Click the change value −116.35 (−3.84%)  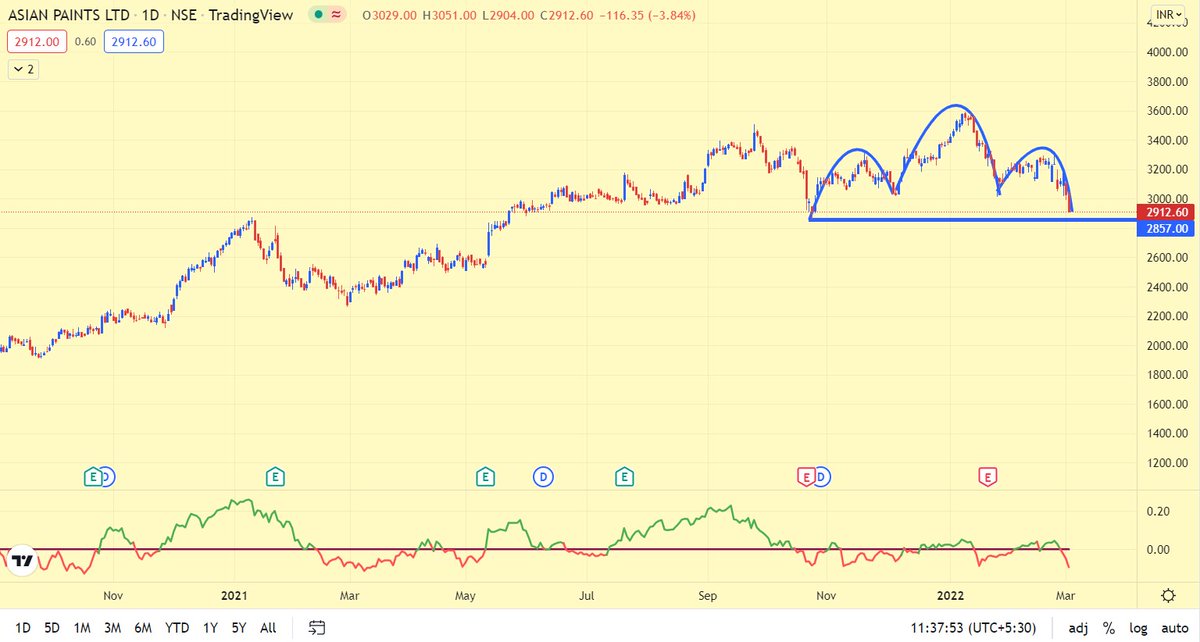coord(647,15)
